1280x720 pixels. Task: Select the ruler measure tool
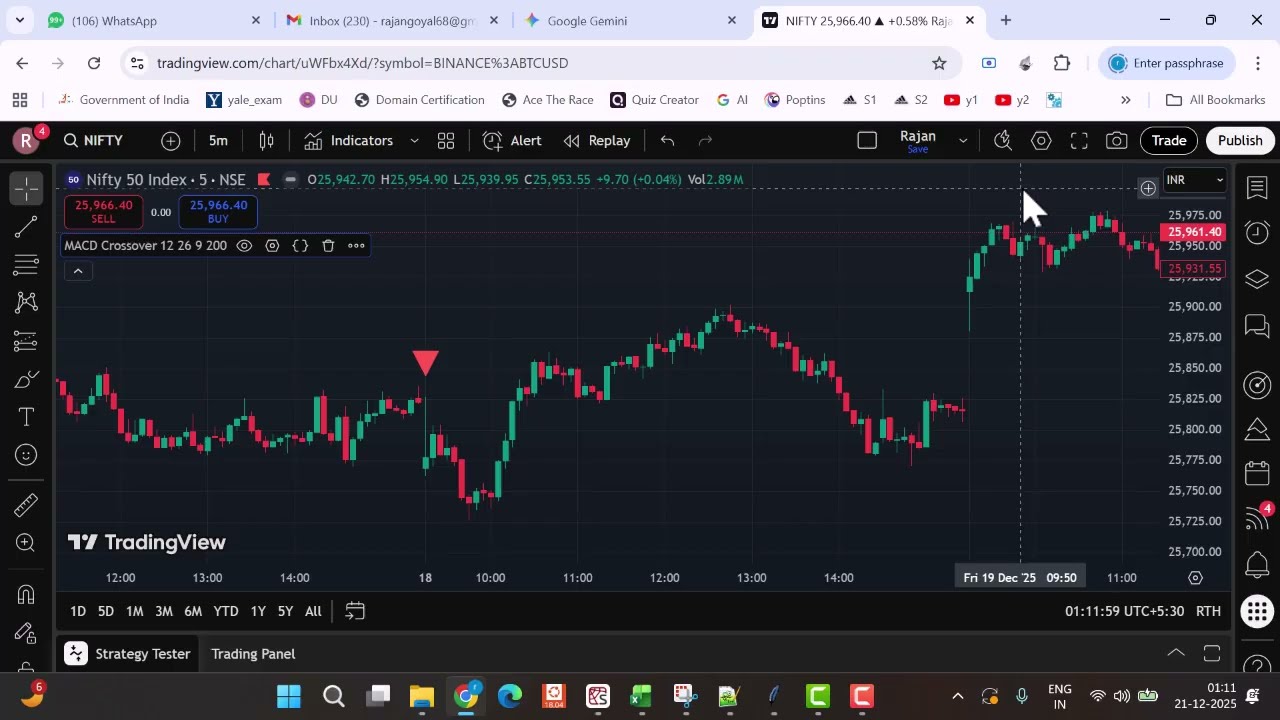(x=27, y=505)
